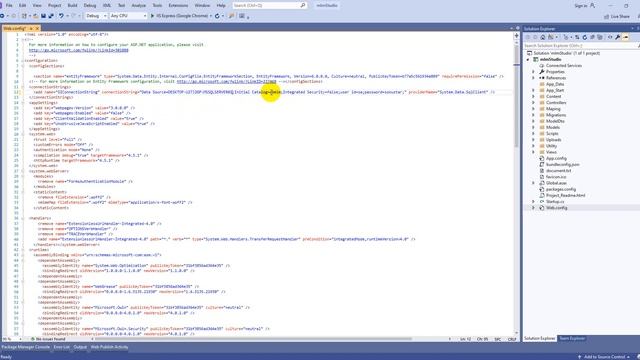The image size is (640, 360).
Task: Click the Refresh icon in Solution Explorer toolbar
Action: 584,37
